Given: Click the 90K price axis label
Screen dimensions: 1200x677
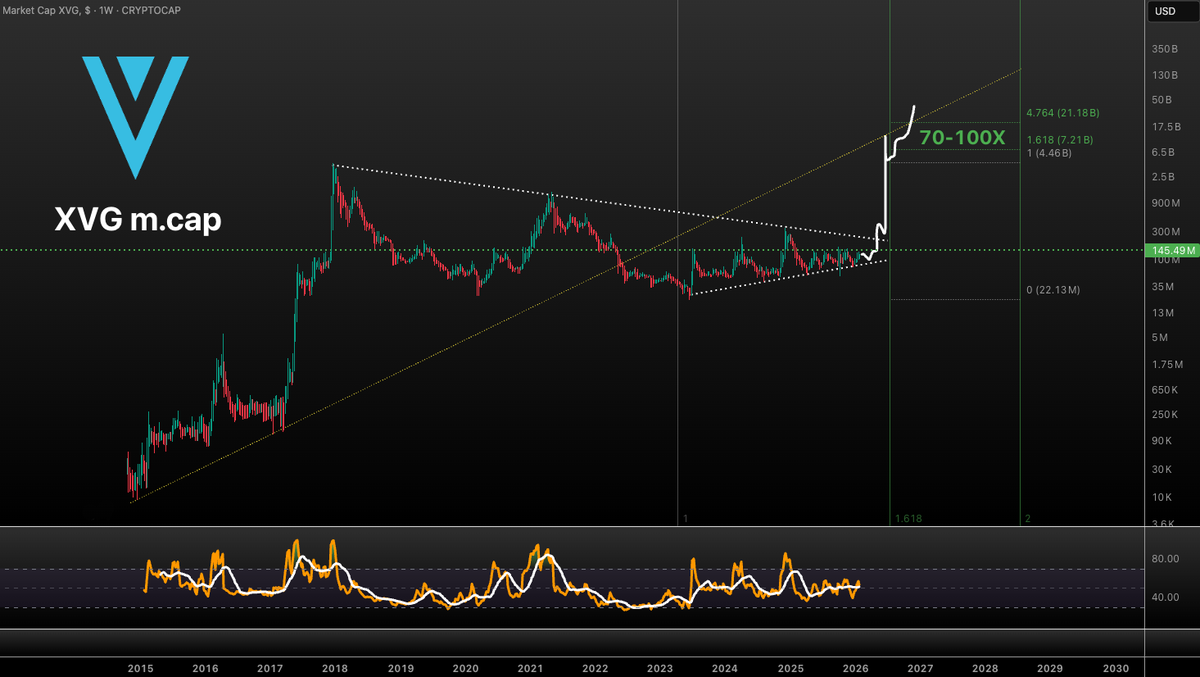Looking at the screenshot, I should tap(1162, 441).
